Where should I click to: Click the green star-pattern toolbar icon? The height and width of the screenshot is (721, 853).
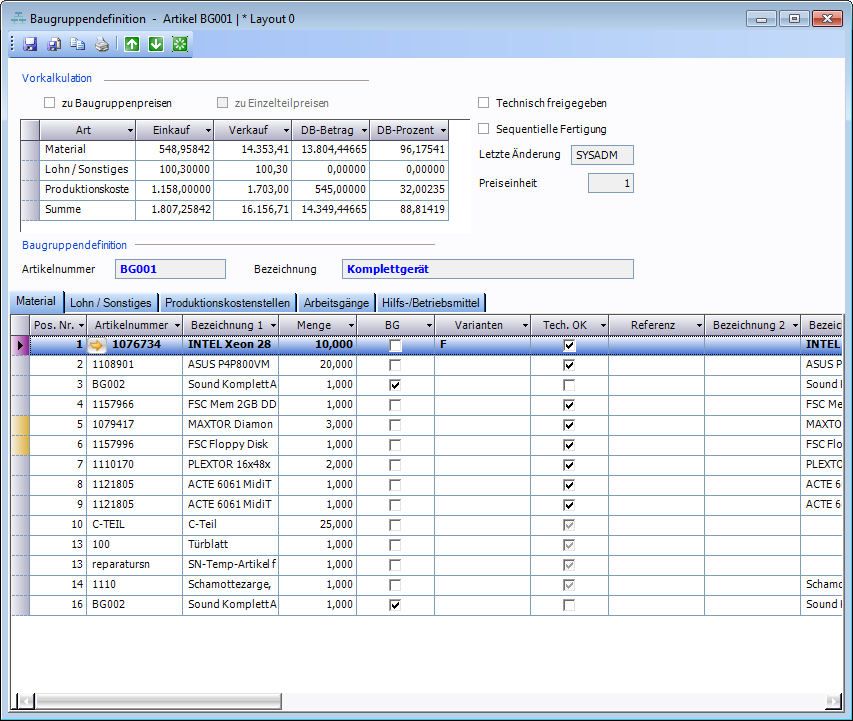(180, 44)
